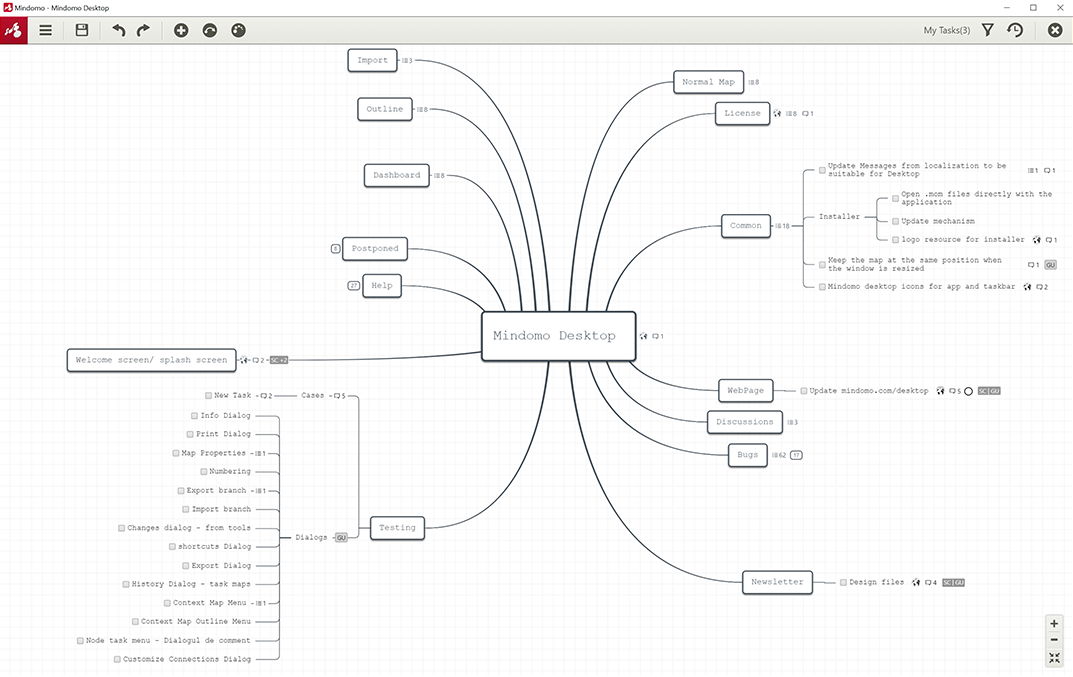Expand the Import branch subtopic counter
The height and width of the screenshot is (677, 1073).
(406, 60)
